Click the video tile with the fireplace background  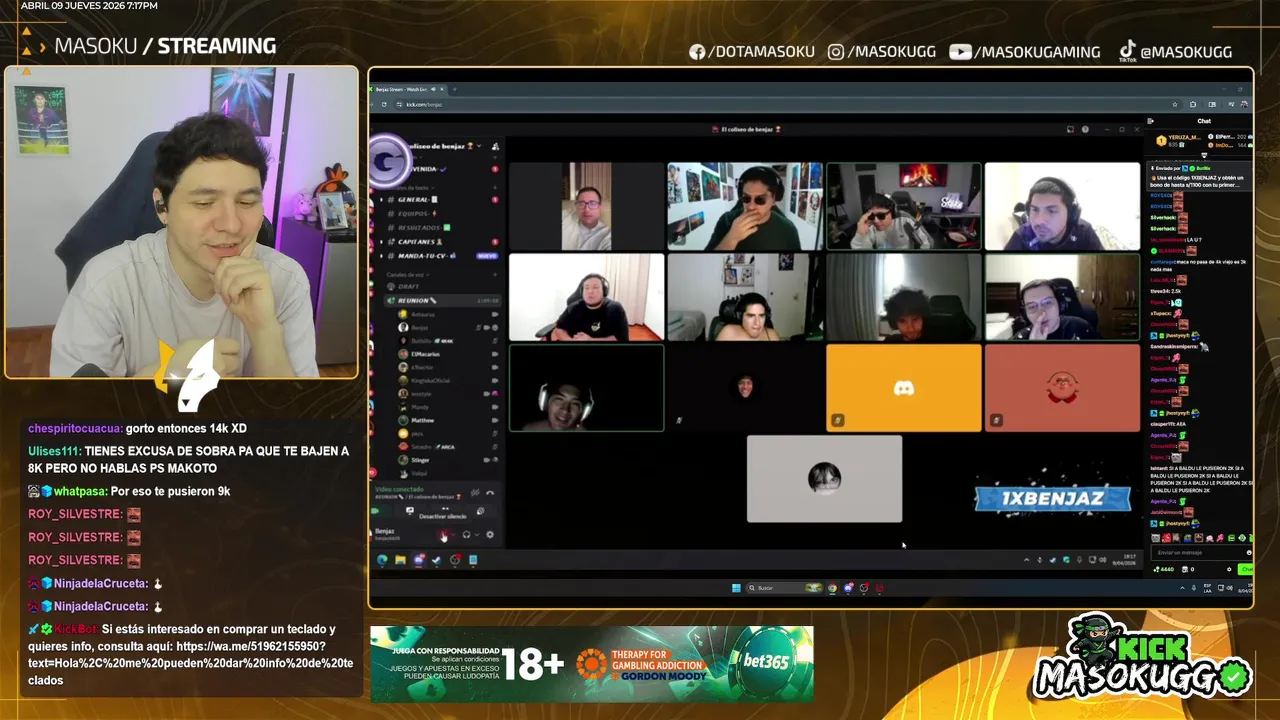(x=903, y=206)
